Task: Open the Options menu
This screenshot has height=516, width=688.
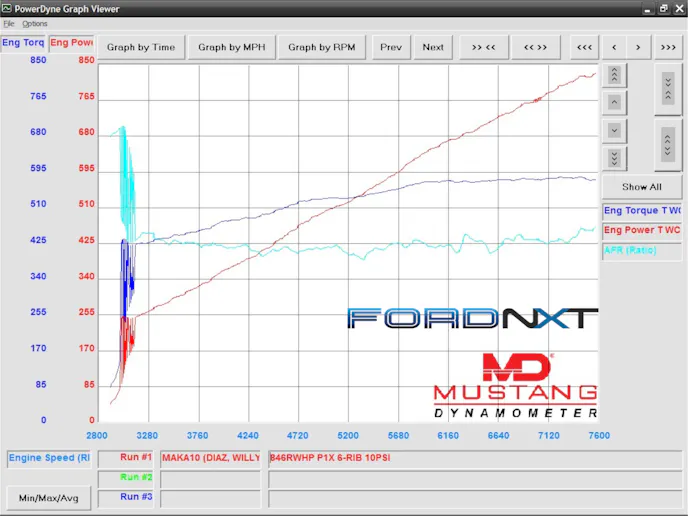Action: pos(35,23)
